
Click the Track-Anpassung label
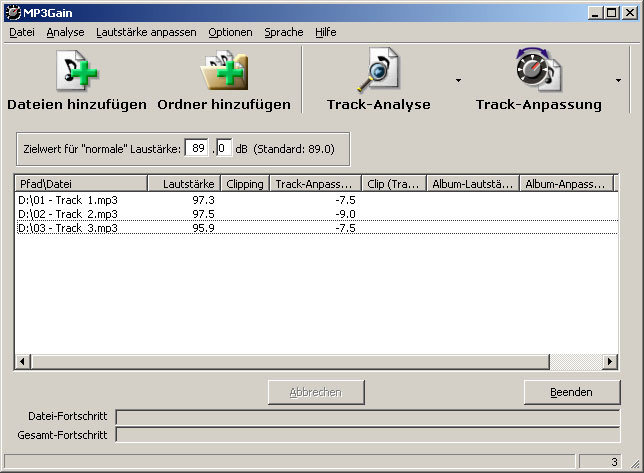click(x=539, y=104)
